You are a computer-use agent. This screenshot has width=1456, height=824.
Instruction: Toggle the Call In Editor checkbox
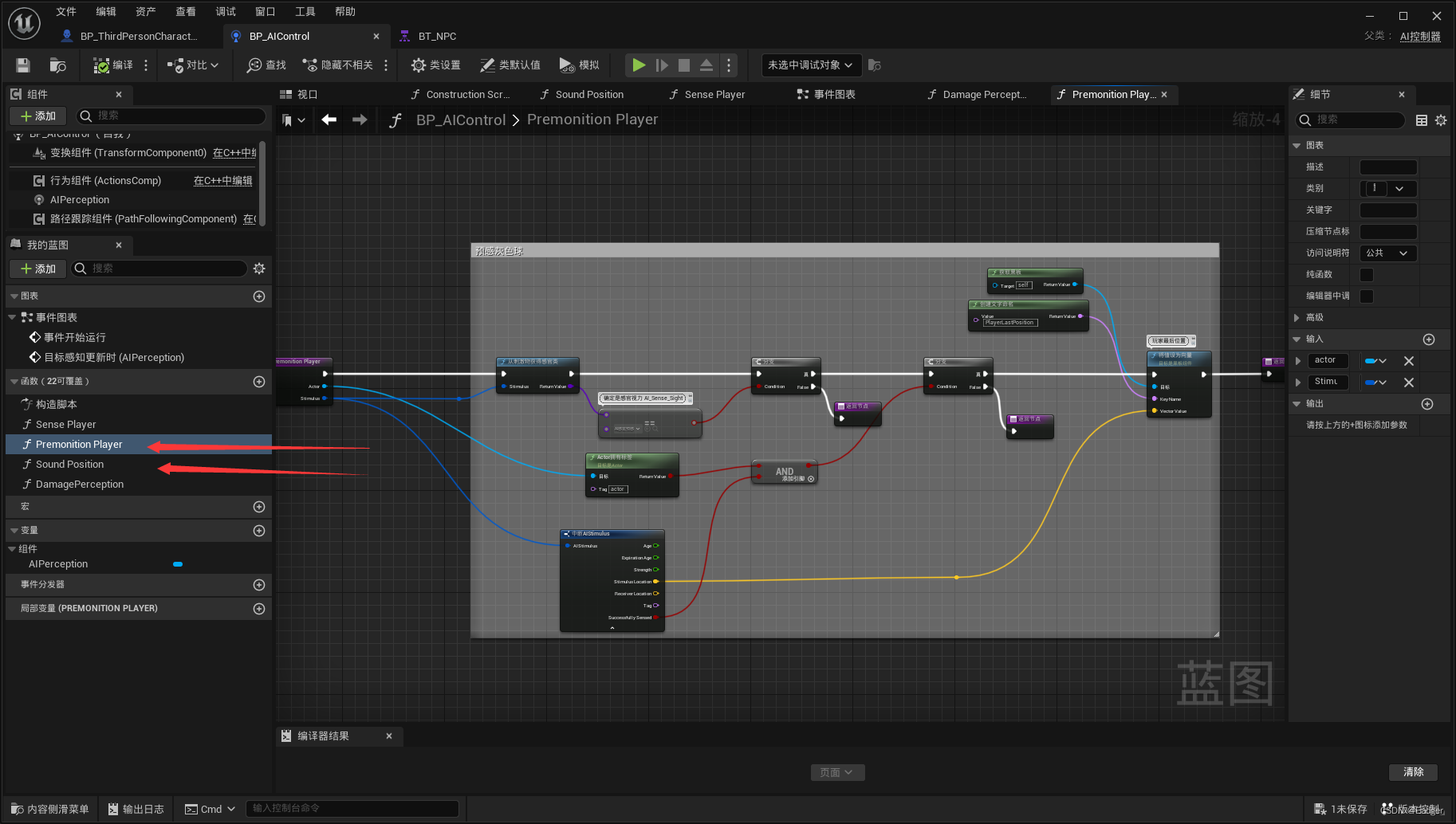[1367, 296]
